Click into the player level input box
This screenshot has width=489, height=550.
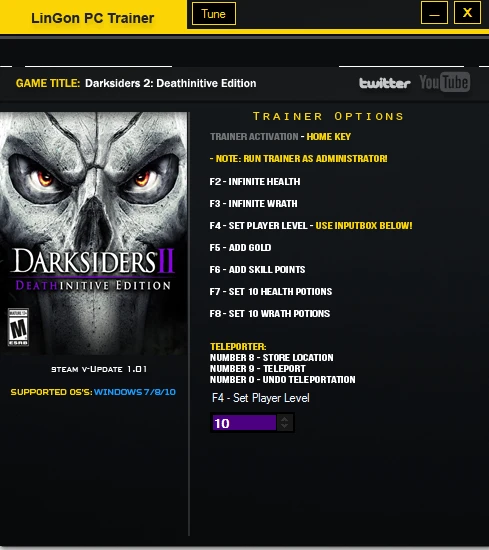(x=244, y=423)
